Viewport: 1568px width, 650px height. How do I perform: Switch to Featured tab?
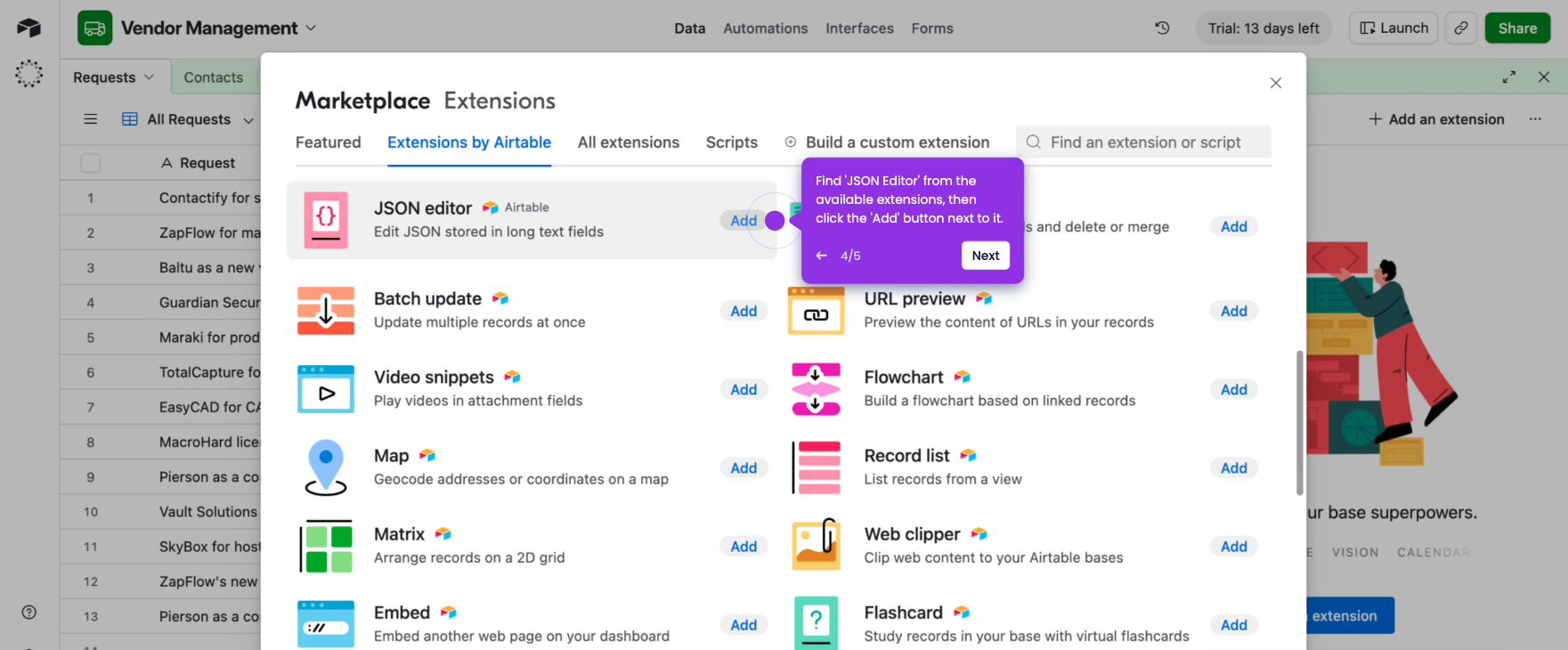pyautogui.click(x=329, y=142)
